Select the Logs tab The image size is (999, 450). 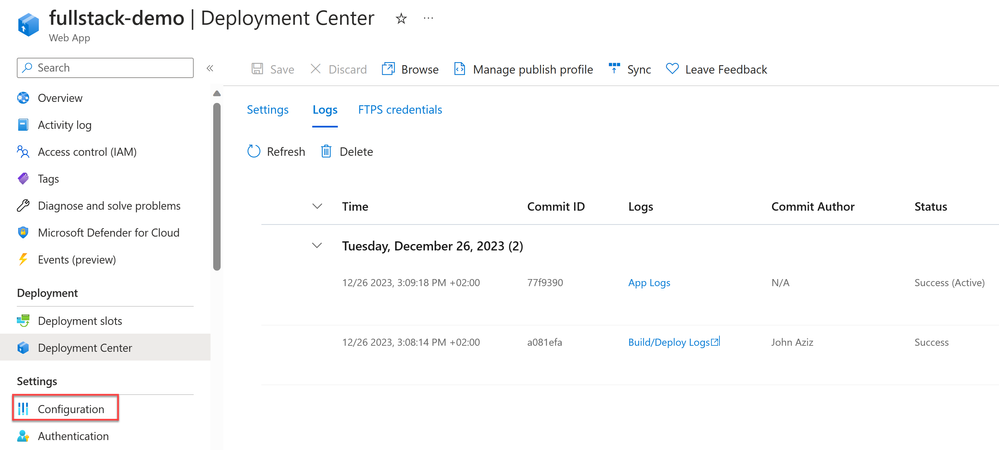click(325, 110)
